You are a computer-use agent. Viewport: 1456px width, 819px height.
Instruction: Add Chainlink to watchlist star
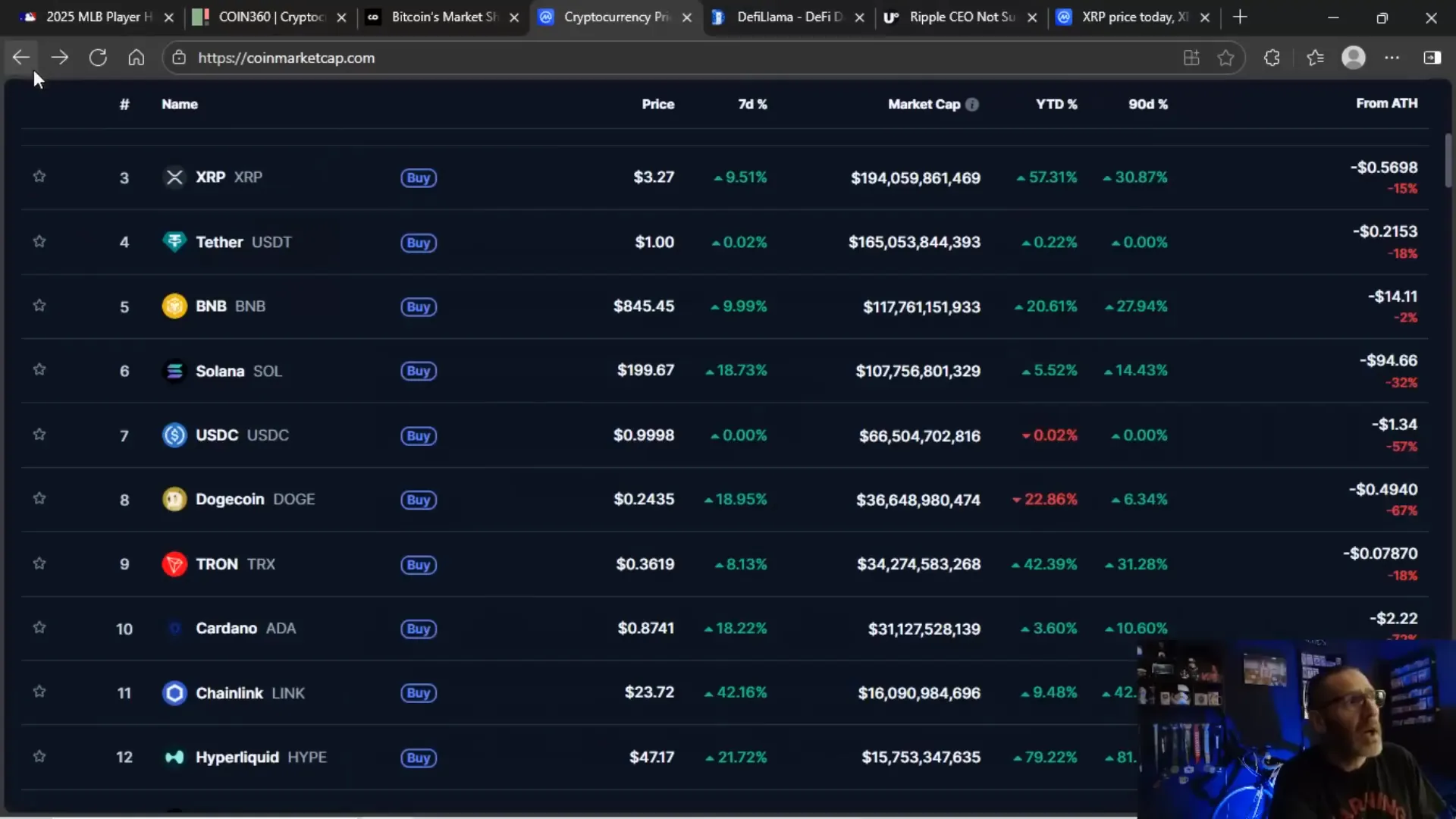[39, 692]
